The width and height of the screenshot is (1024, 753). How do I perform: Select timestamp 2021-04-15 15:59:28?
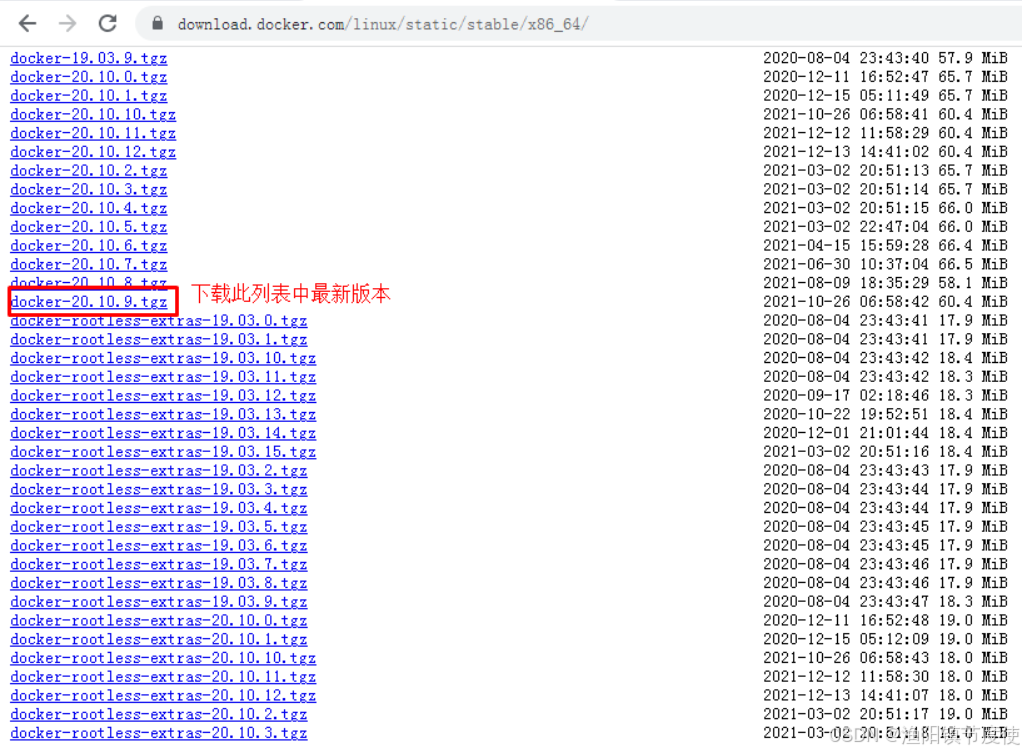click(x=846, y=246)
